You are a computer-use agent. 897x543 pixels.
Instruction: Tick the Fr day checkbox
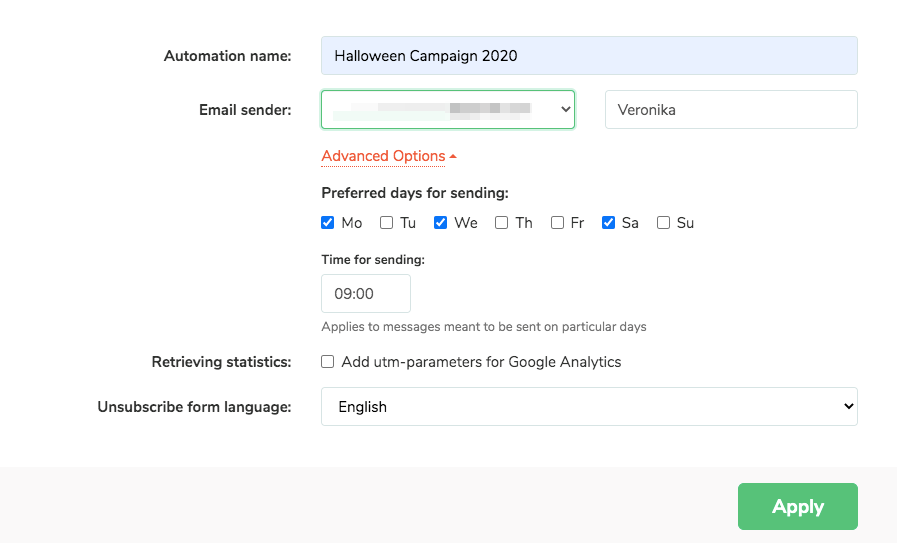coord(557,223)
